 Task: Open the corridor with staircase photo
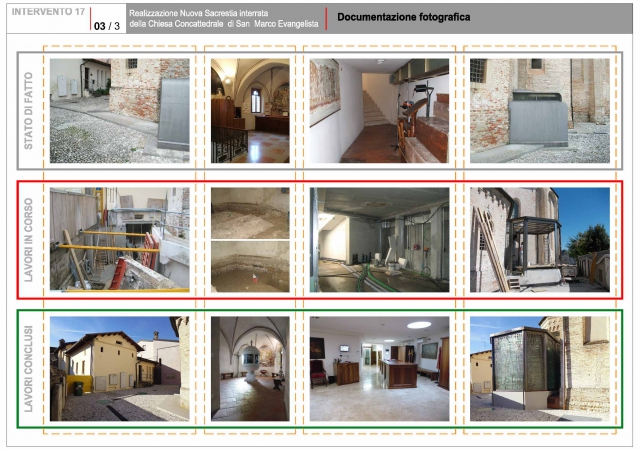pos(379,110)
